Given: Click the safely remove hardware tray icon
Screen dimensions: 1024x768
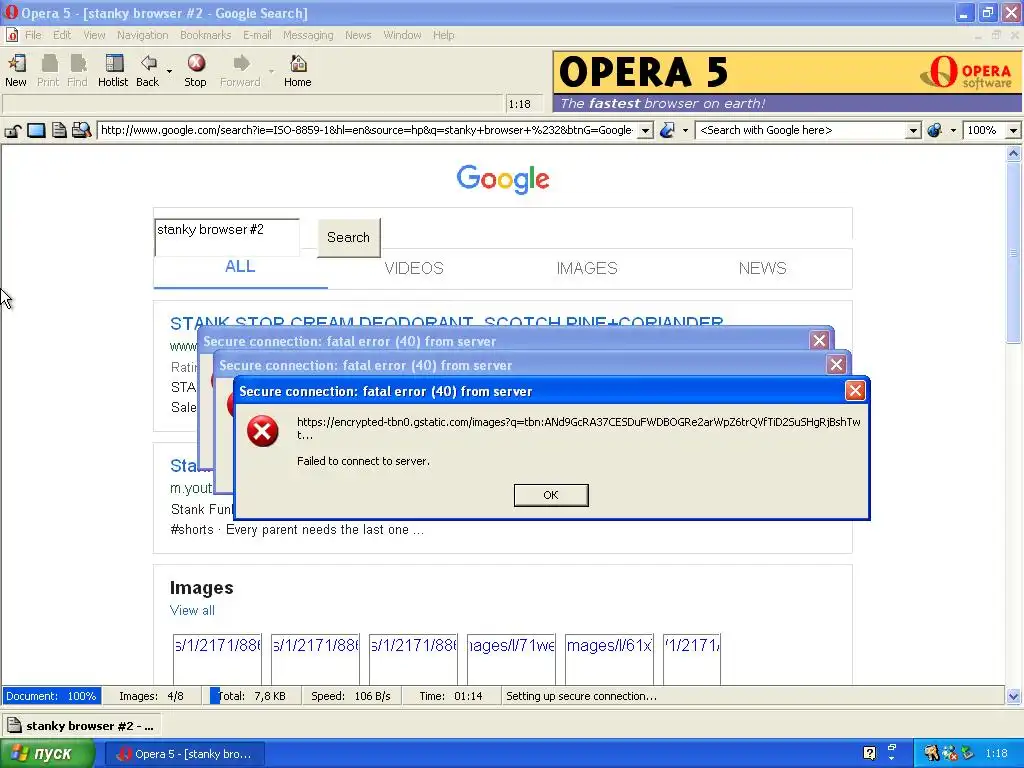Looking at the screenshot, I should click(968, 753).
